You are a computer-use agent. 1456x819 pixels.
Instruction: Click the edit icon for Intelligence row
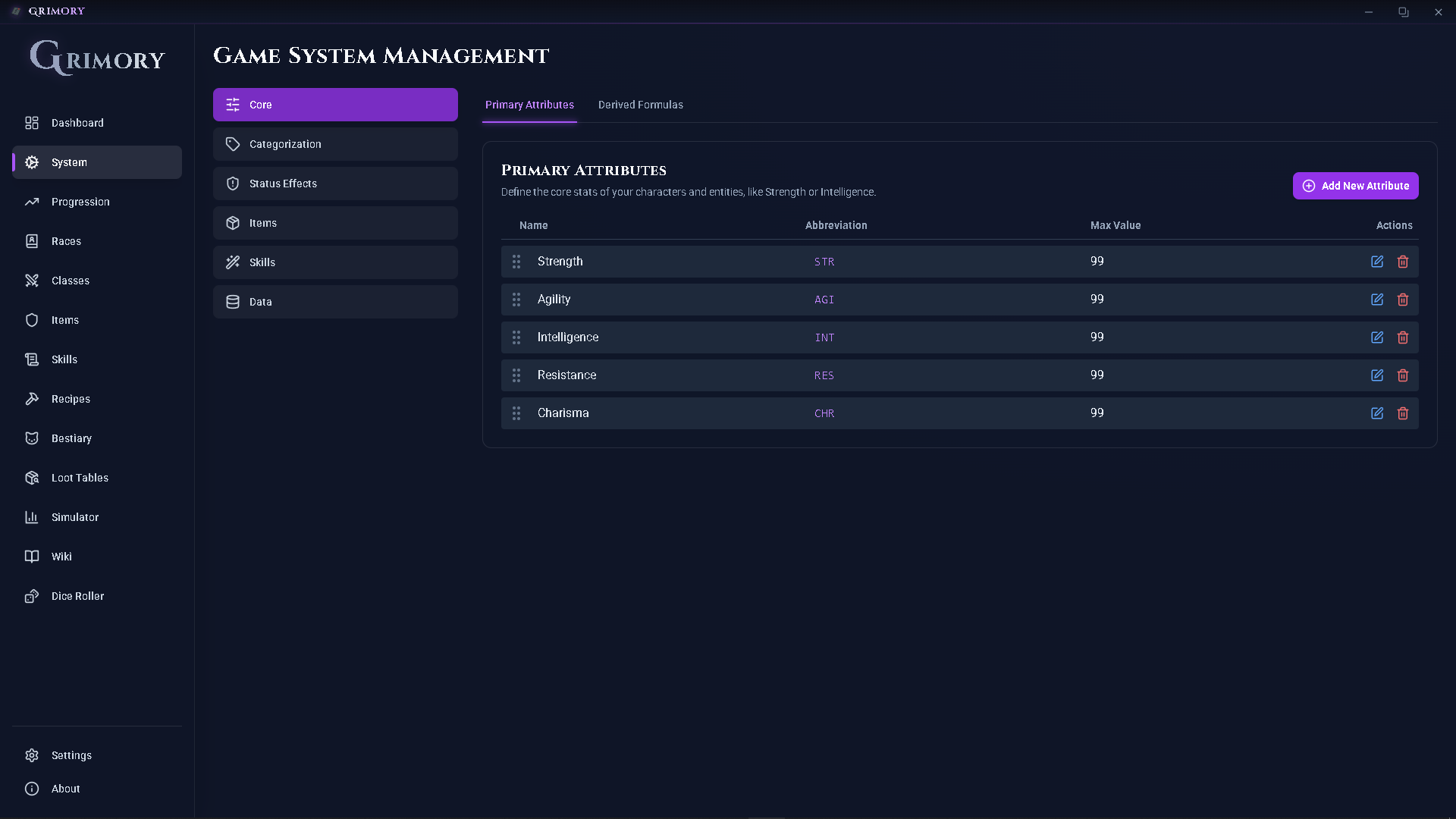pos(1377,337)
